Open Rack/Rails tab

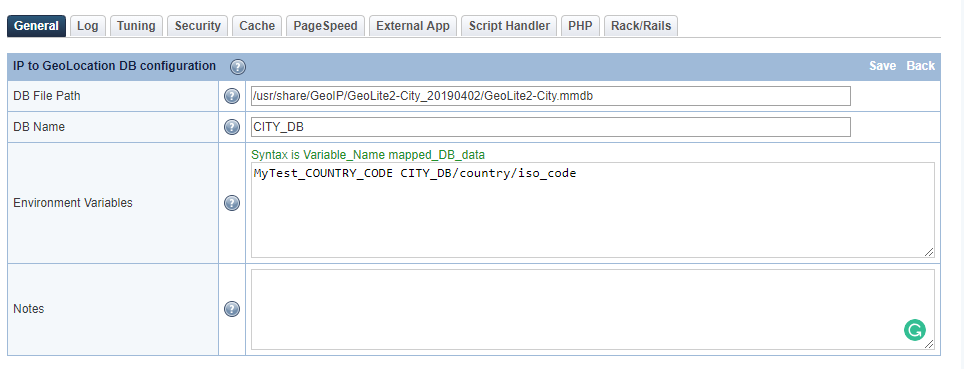pyautogui.click(x=641, y=26)
